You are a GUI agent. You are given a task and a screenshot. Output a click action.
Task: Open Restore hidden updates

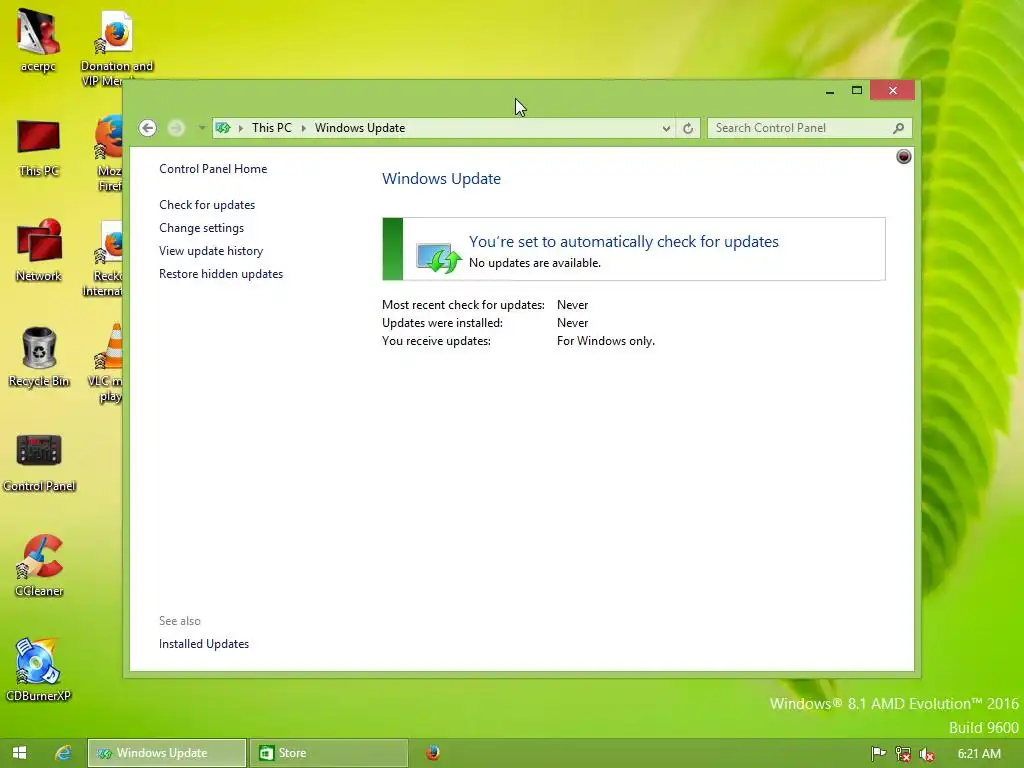point(221,274)
